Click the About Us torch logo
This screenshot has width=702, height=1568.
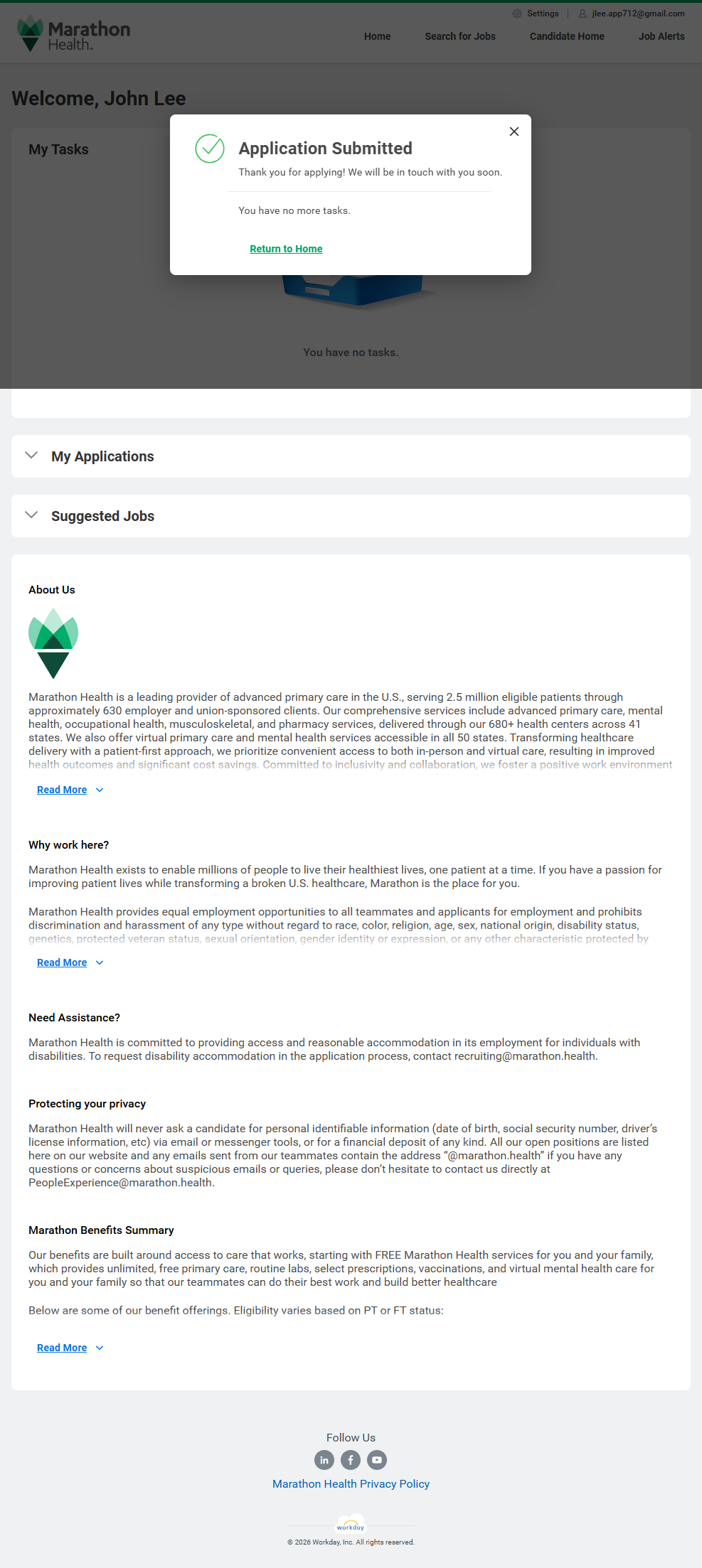[53, 643]
